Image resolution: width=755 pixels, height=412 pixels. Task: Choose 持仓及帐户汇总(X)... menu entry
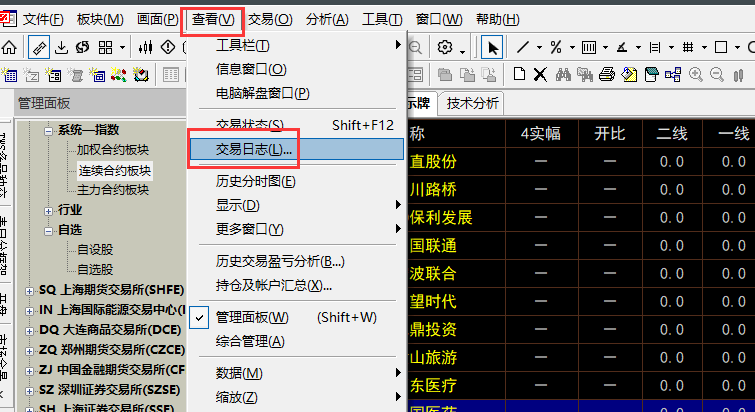(x=297, y=286)
